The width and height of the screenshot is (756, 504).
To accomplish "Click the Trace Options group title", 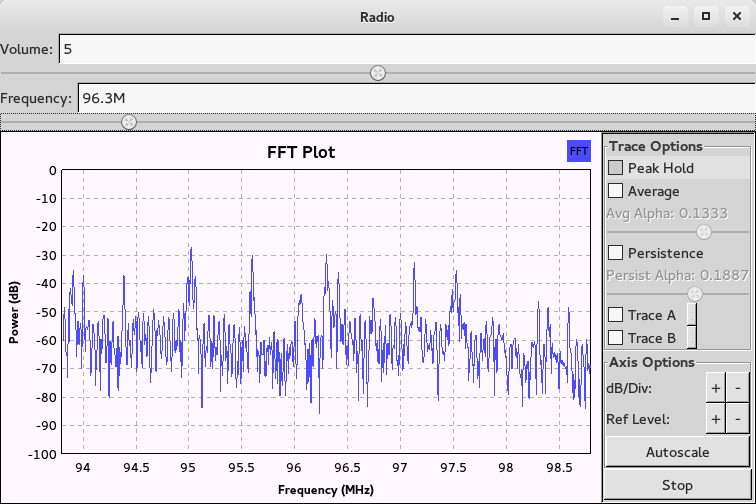I will [656, 146].
